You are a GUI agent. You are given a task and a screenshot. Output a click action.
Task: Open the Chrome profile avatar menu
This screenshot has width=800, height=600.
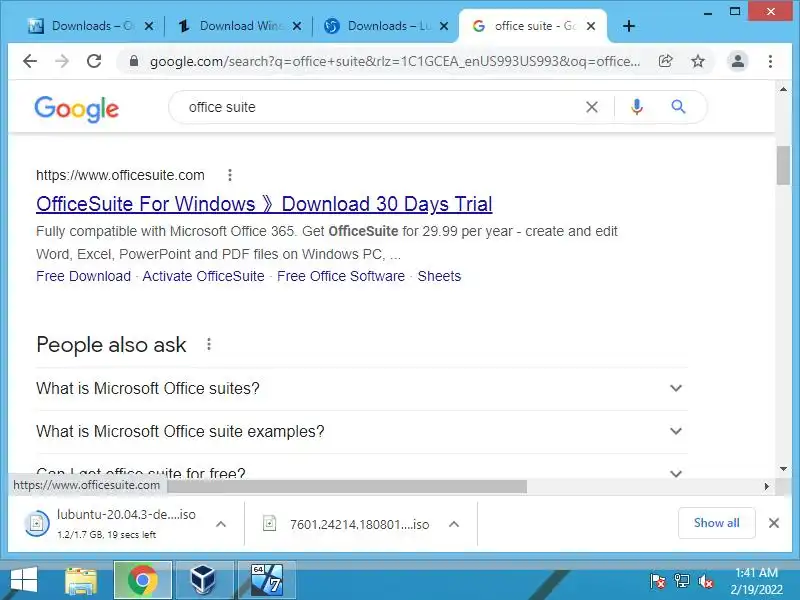coord(737,61)
